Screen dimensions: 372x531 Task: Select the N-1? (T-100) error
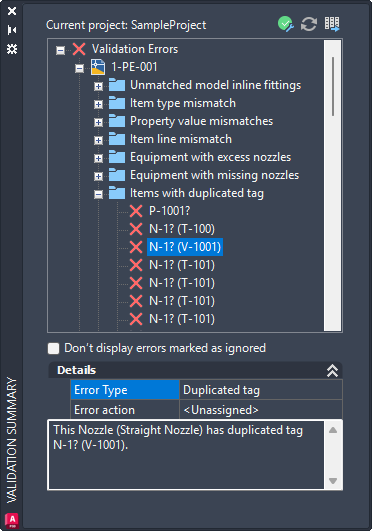(182, 229)
